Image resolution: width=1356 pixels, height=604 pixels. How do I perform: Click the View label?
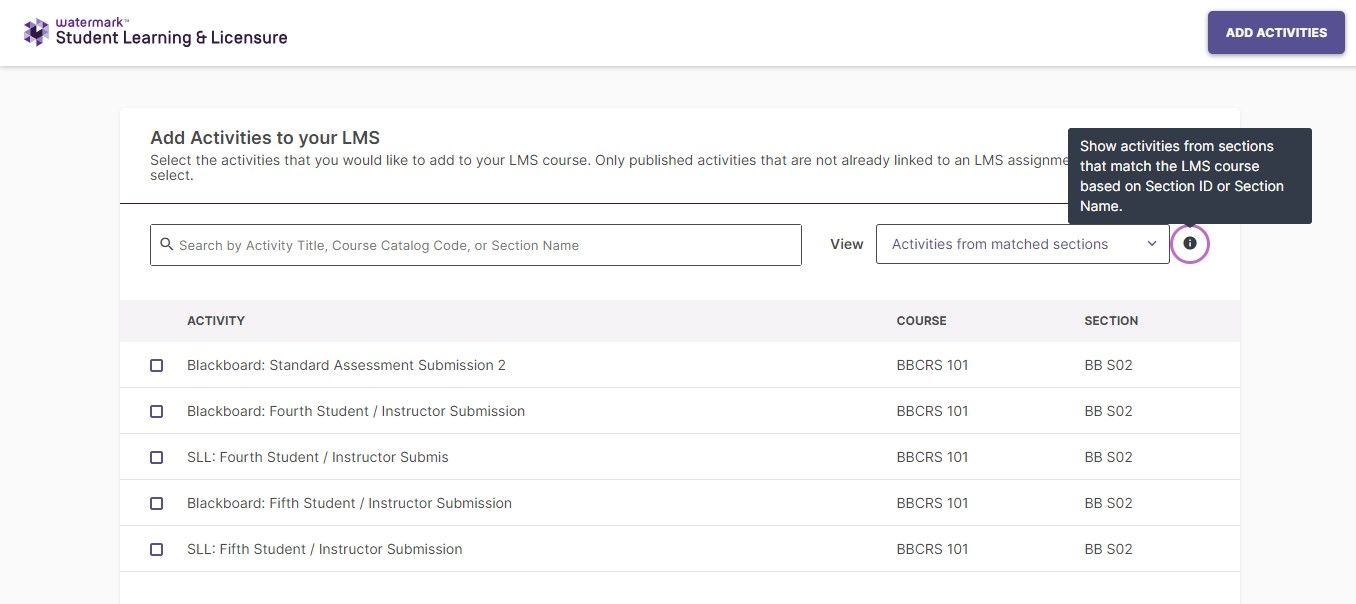pos(846,244)
